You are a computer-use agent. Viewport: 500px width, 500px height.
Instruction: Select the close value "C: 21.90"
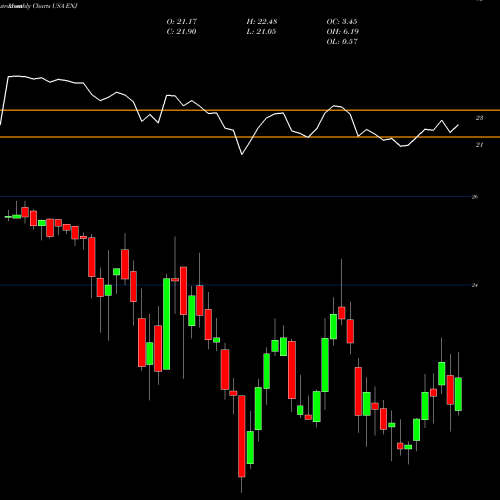(181, 32)
